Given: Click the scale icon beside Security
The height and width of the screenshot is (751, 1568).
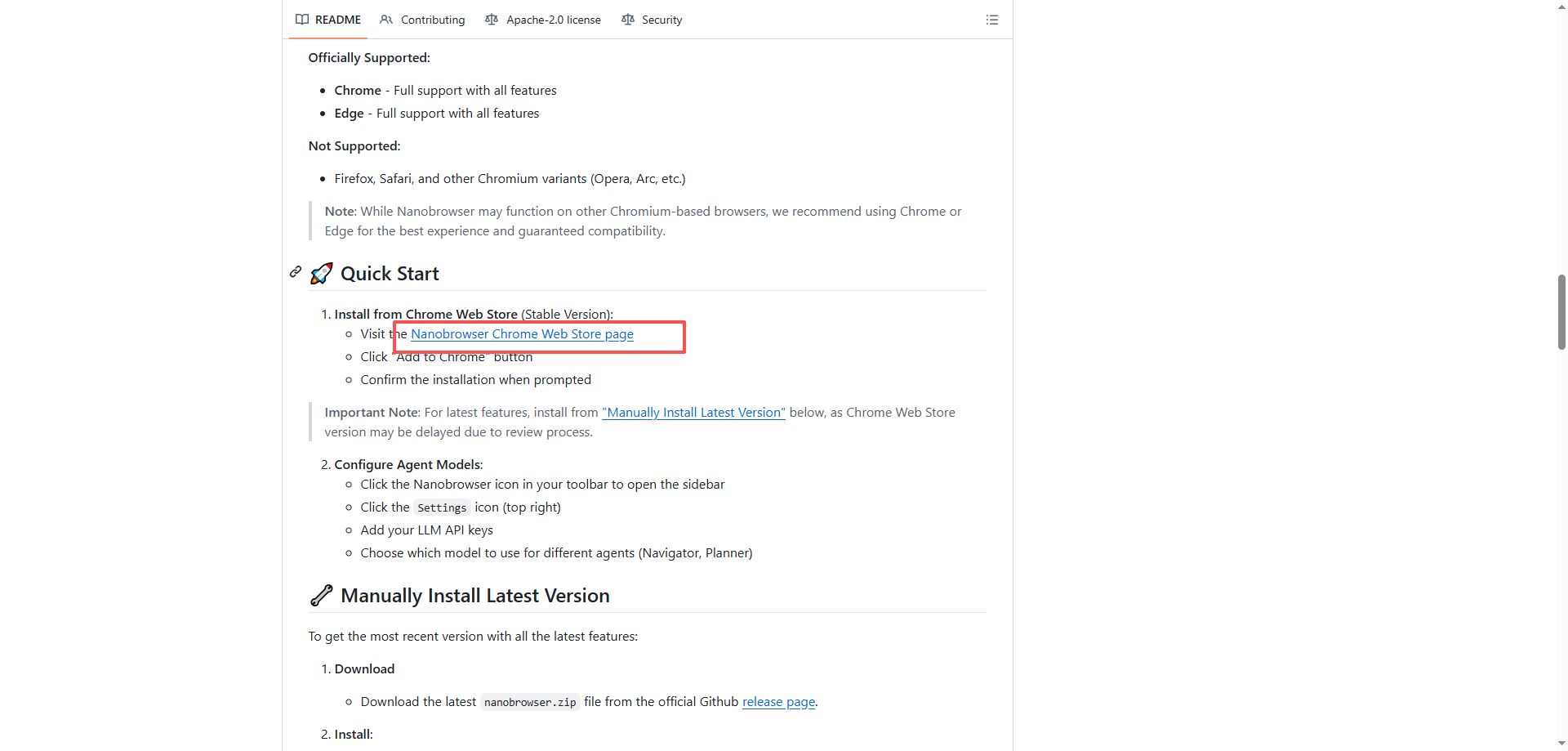Looking at the screenshot, I should (627, 20).
